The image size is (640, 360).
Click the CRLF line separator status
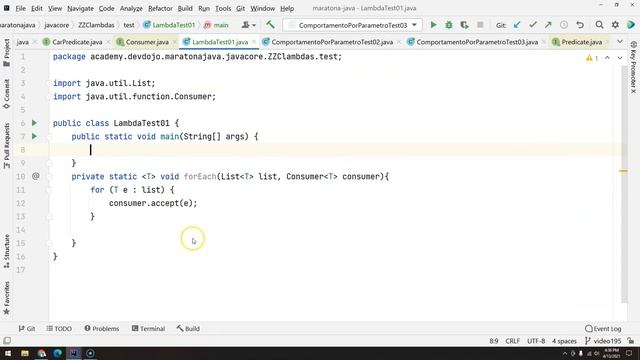coord(513,341)
